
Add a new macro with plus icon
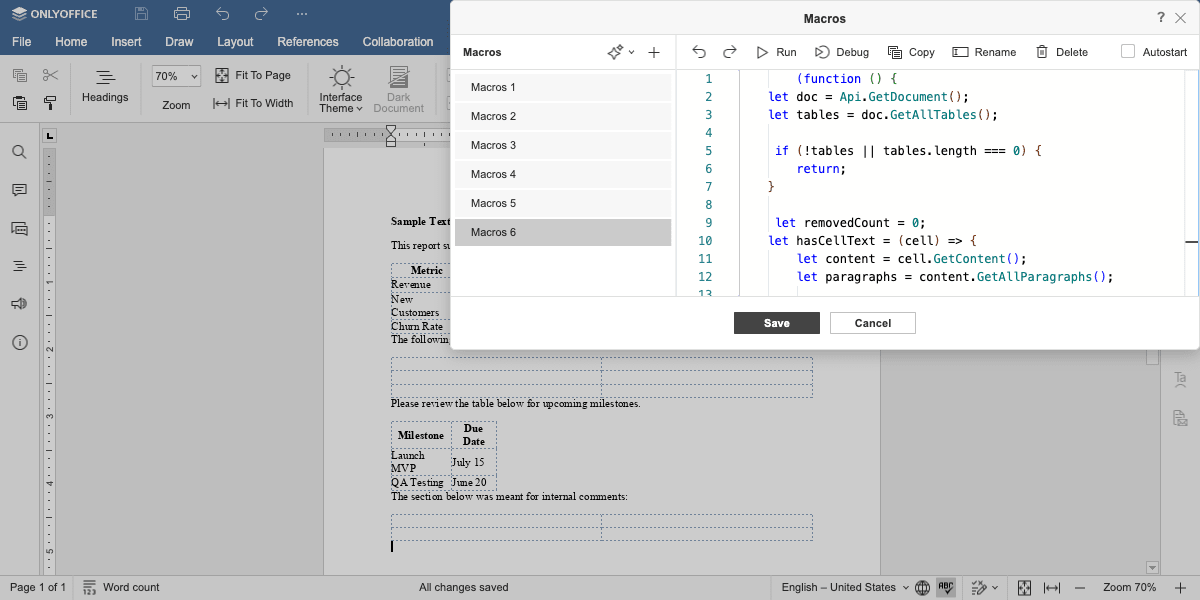pyautogui.click(x=654, y=52)
